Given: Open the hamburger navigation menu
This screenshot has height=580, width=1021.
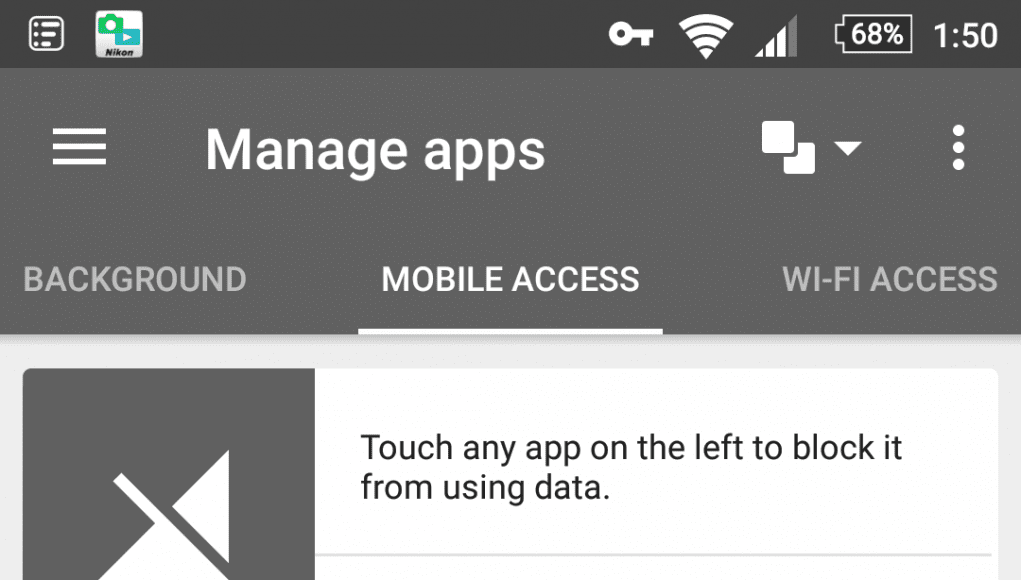Looking at the screenshot, I should (x=79, y=146).
